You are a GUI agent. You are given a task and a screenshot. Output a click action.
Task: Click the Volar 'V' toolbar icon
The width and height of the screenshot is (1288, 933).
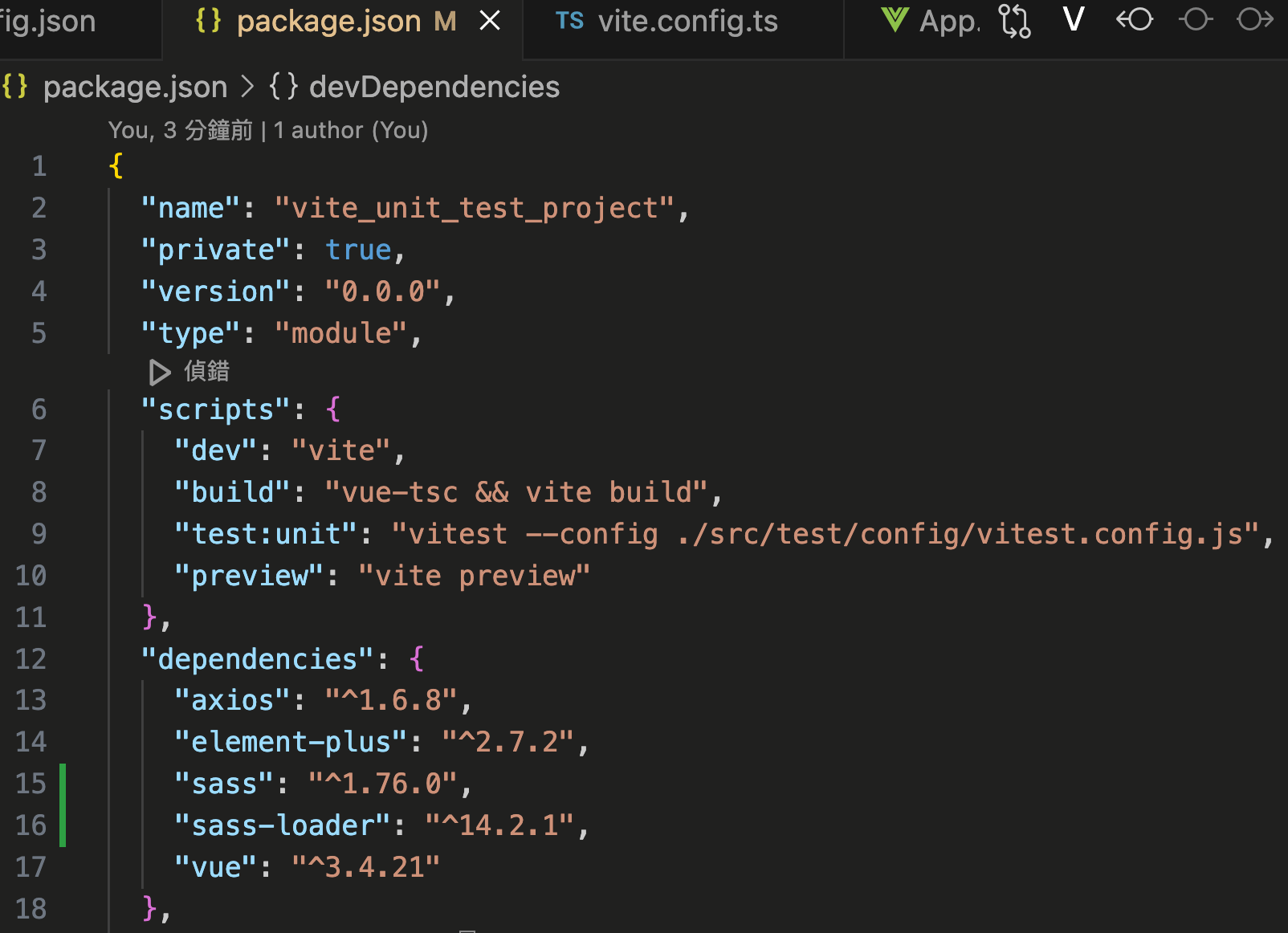[1074, 19]
